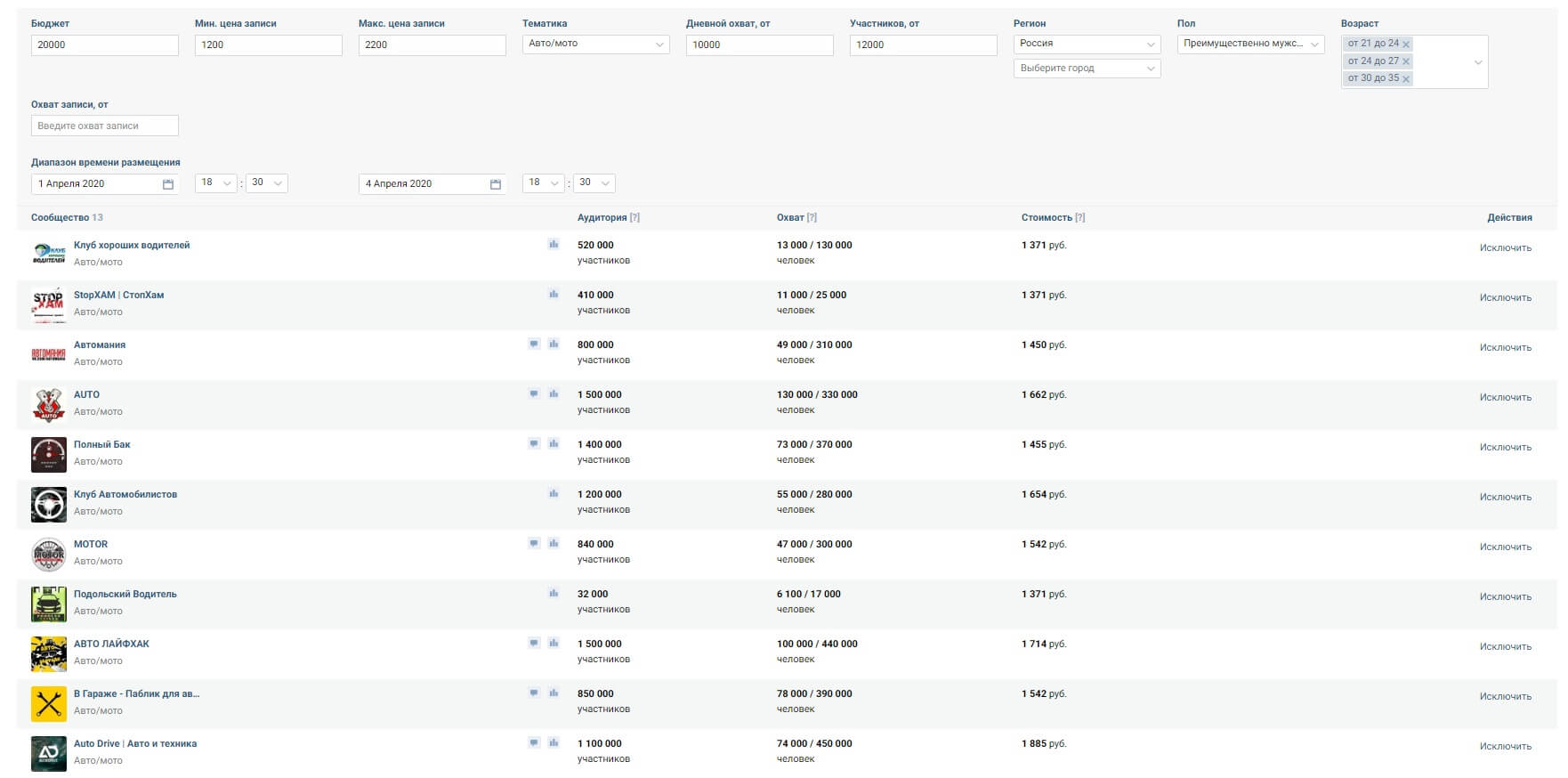
Task: Open calendar icon for 4 Апреля 2020
Action: click(496, 184)
